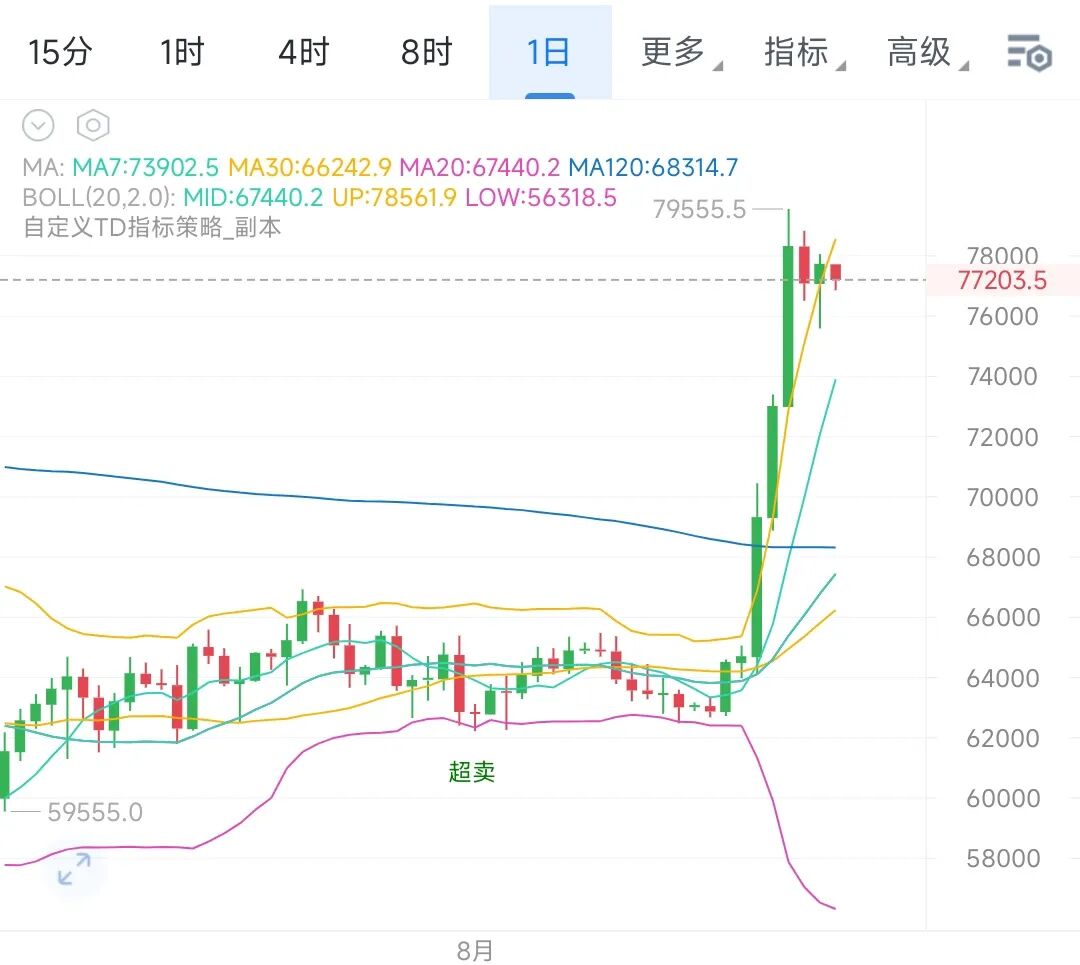
Task: Click the LOW:56318.5 Bollinger value
Action: click(541, 198)
